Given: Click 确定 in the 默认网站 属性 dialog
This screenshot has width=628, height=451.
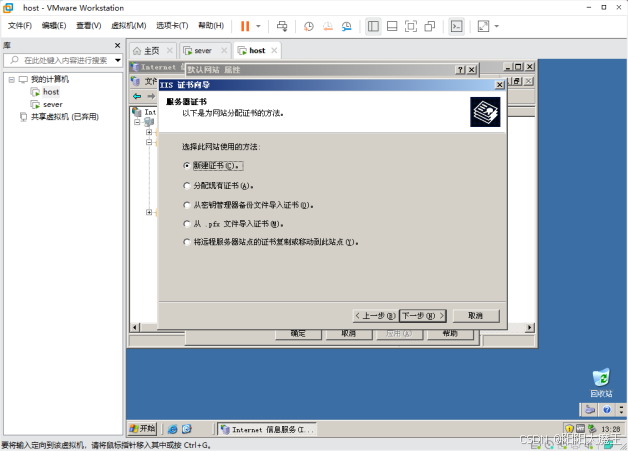Looking at the screenshot, I should (298, 334).
